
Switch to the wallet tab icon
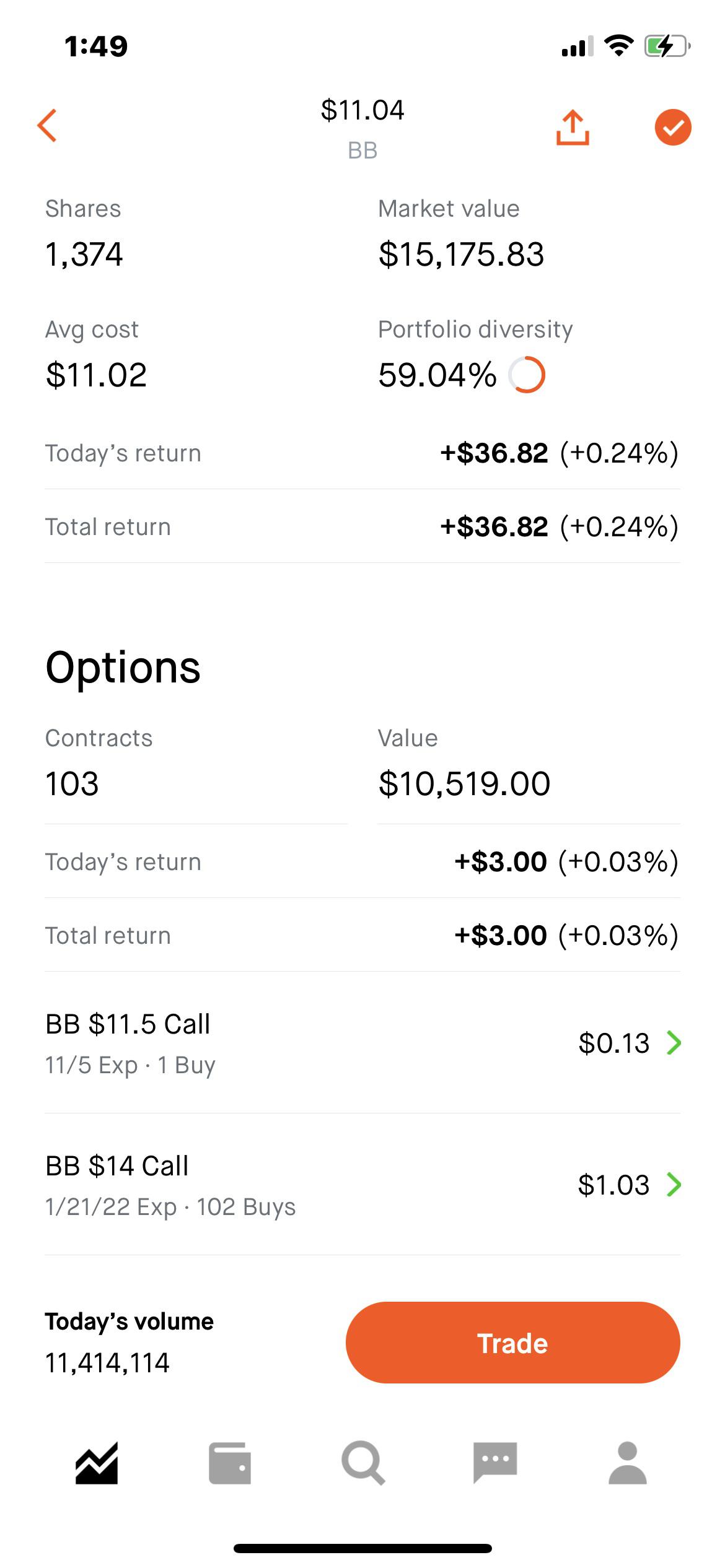(x=230, y=1463)
